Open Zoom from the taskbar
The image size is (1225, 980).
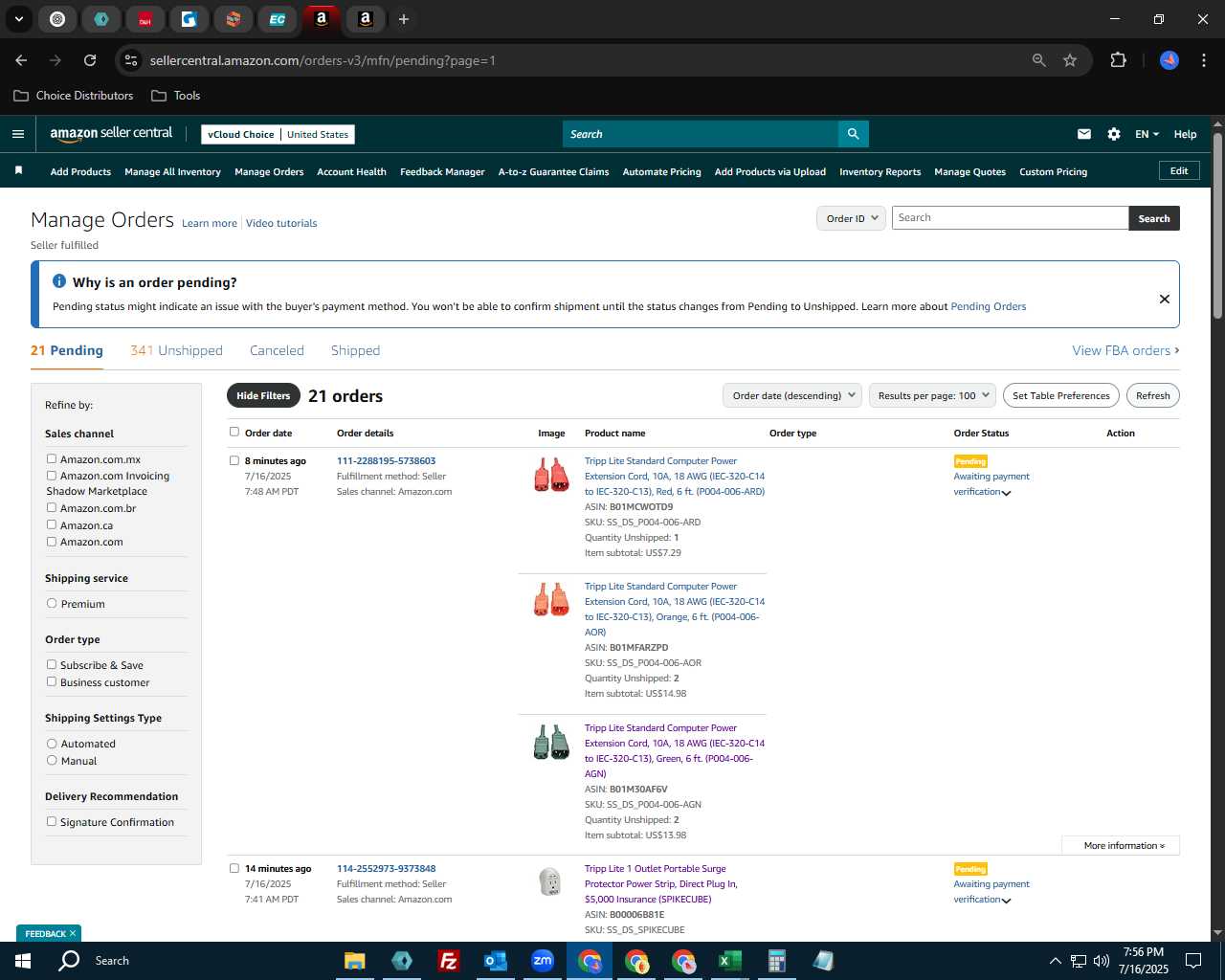pyautogui.click(x=543, y=961)
